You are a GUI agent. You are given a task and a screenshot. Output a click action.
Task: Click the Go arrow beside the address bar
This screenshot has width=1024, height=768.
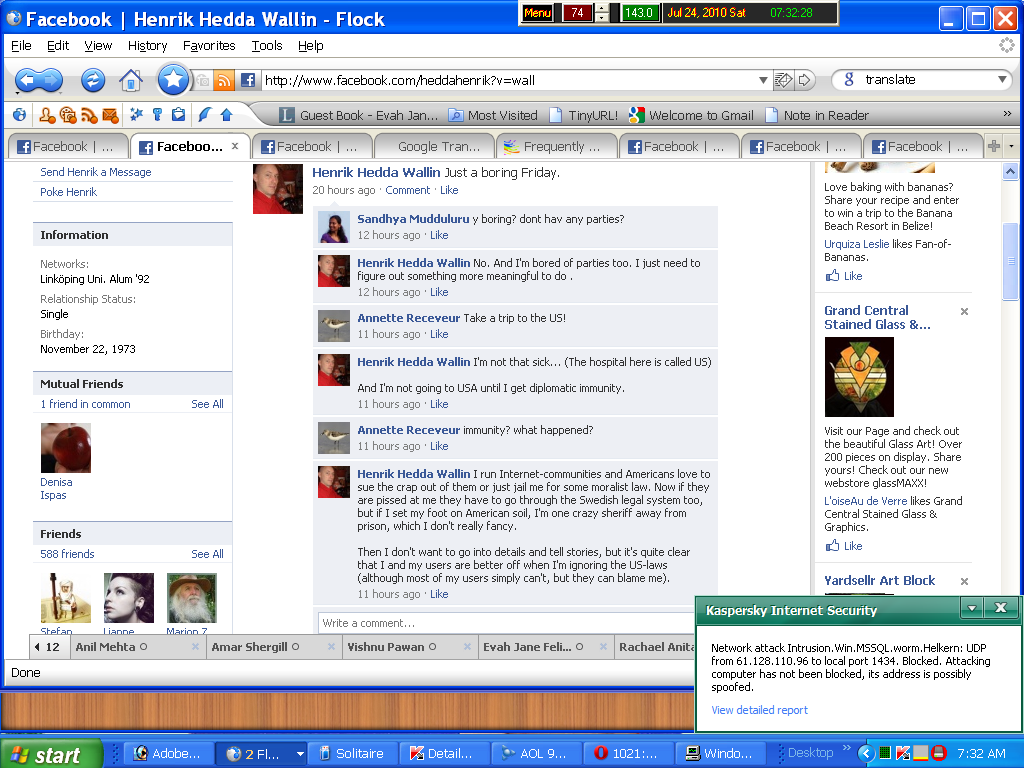(x=805, y=80)
